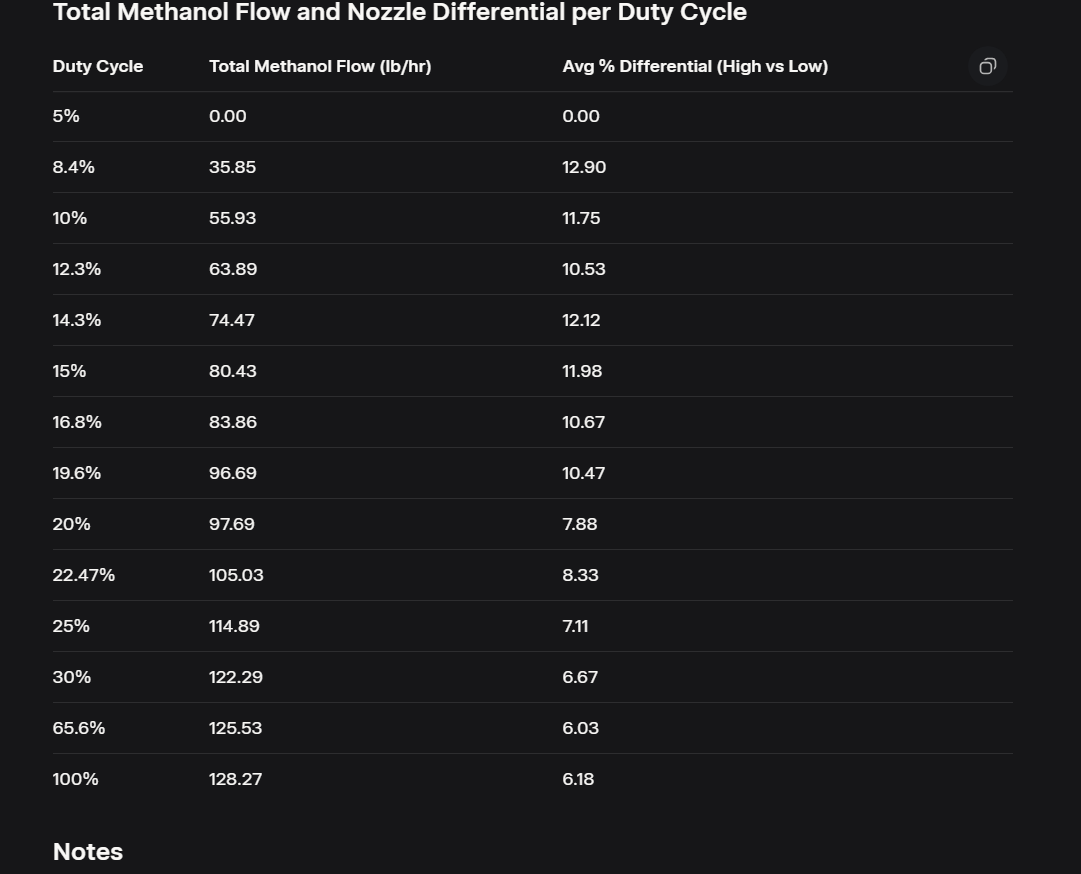Click the Avg % Differential column header
1081x874 pixels.
[x=695, y=66]
